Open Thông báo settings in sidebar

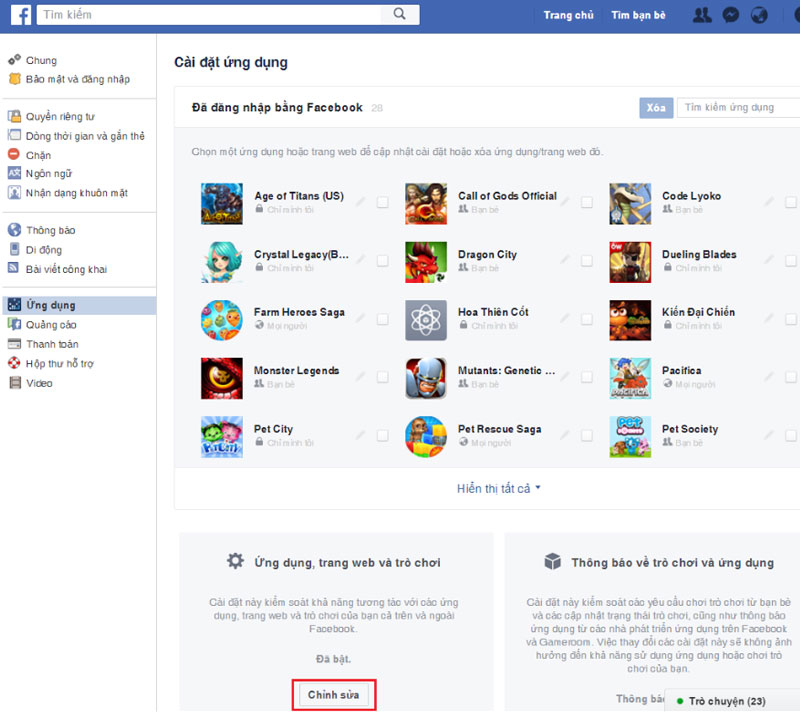(50, 230)
